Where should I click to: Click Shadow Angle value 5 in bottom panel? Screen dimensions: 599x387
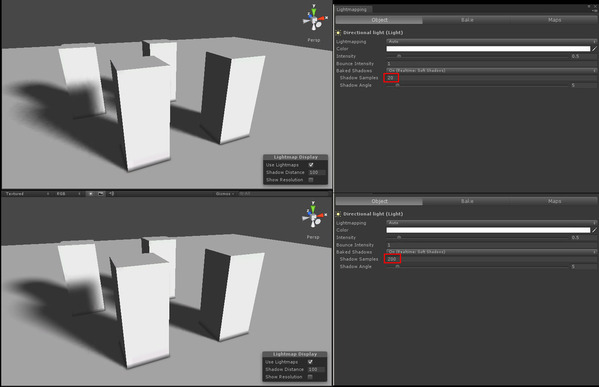click(583, 267)
